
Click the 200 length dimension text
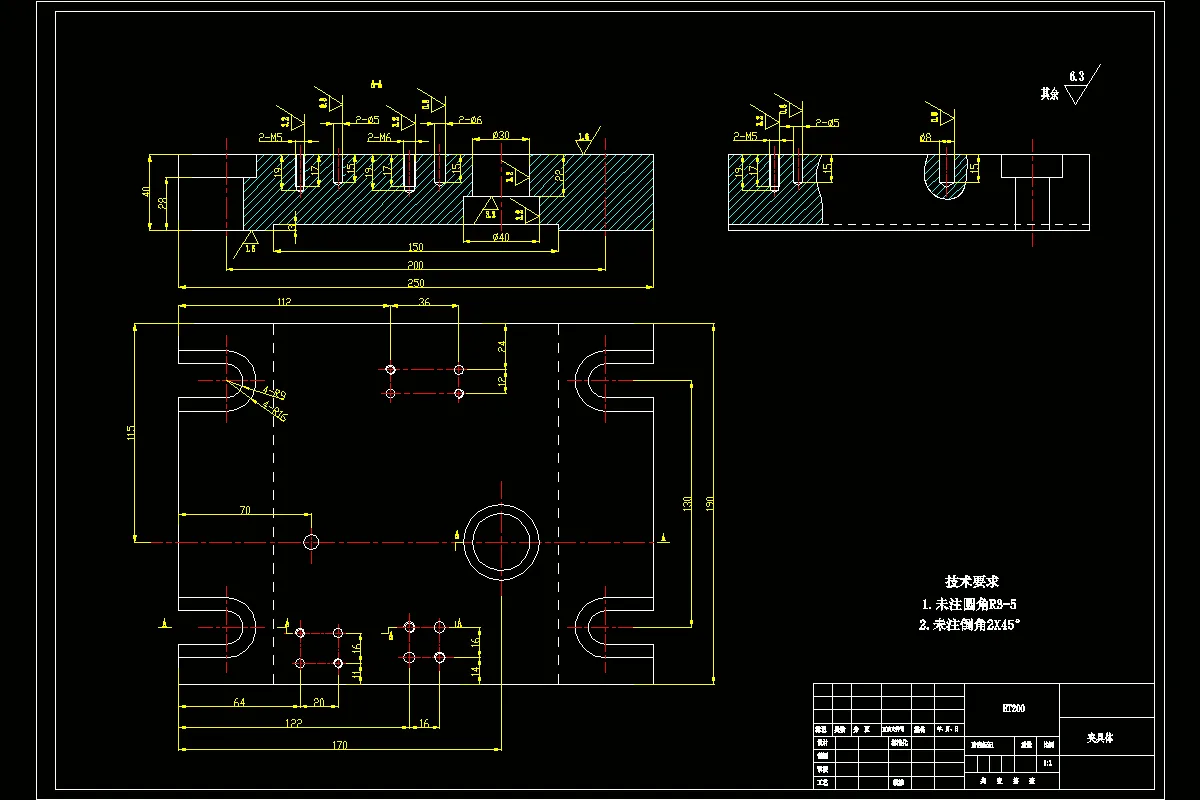click(415, 265)
